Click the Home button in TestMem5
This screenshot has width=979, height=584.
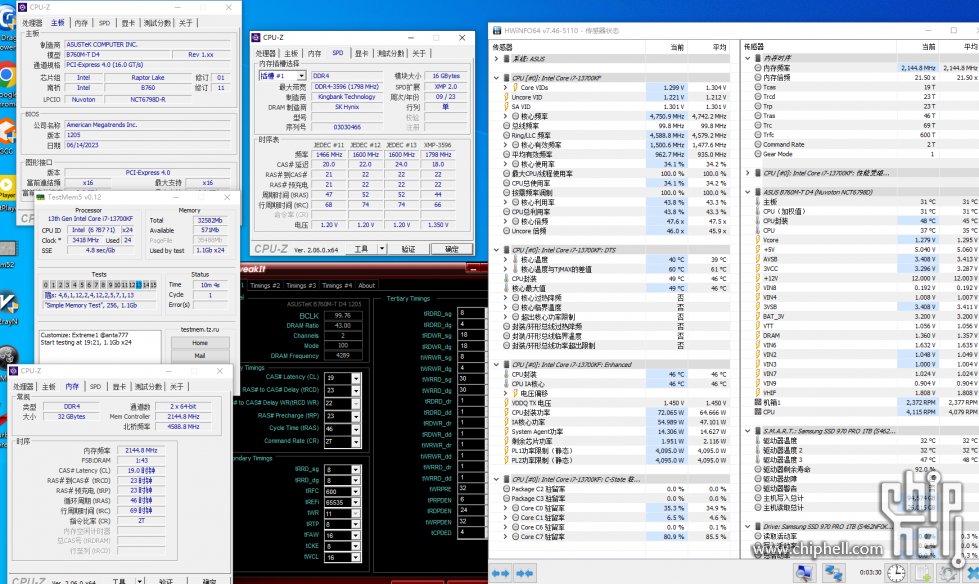(200, 343)
